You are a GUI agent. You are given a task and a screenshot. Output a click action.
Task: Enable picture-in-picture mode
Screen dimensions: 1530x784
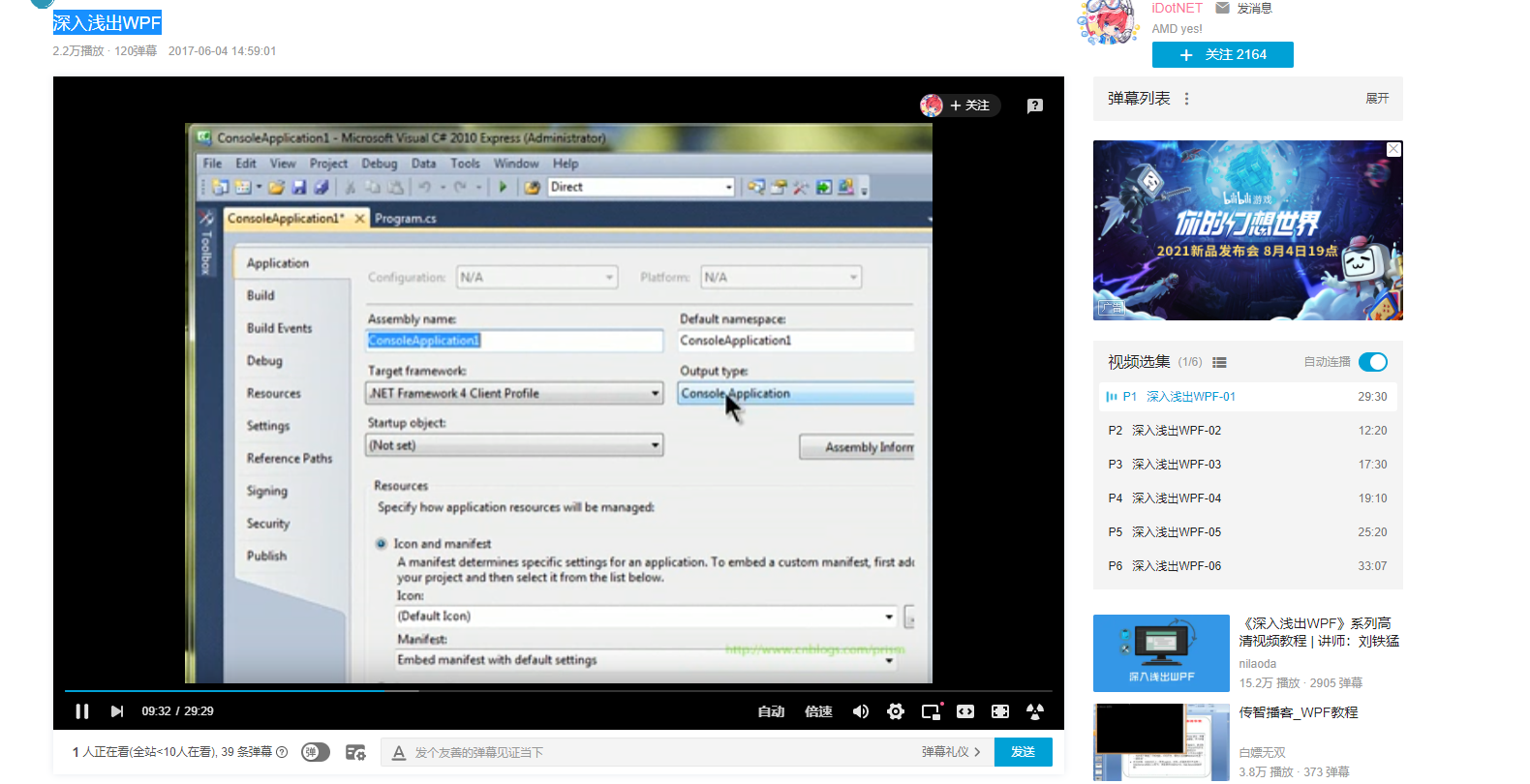tap(932, 711)
